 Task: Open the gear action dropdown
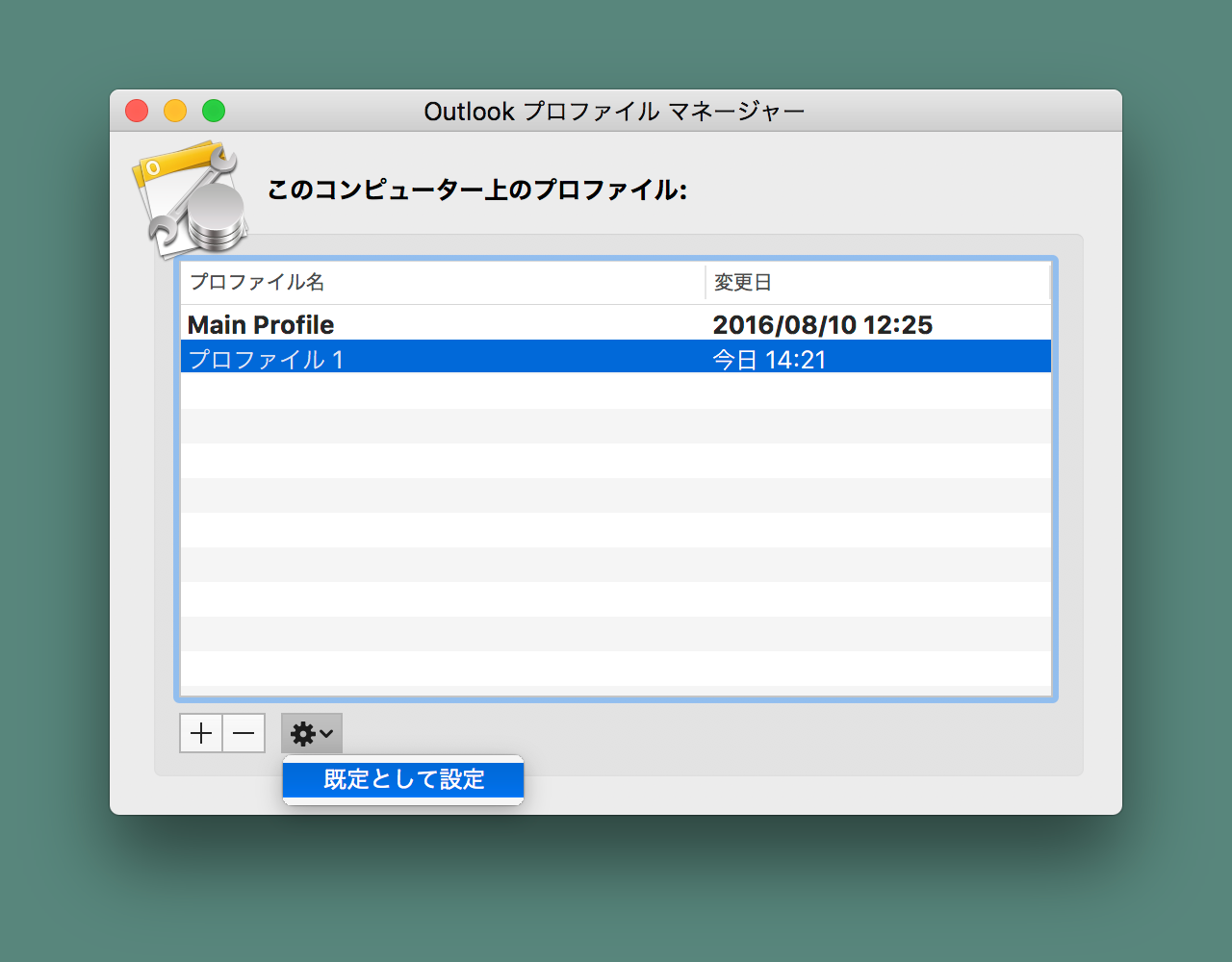(312, 734)
